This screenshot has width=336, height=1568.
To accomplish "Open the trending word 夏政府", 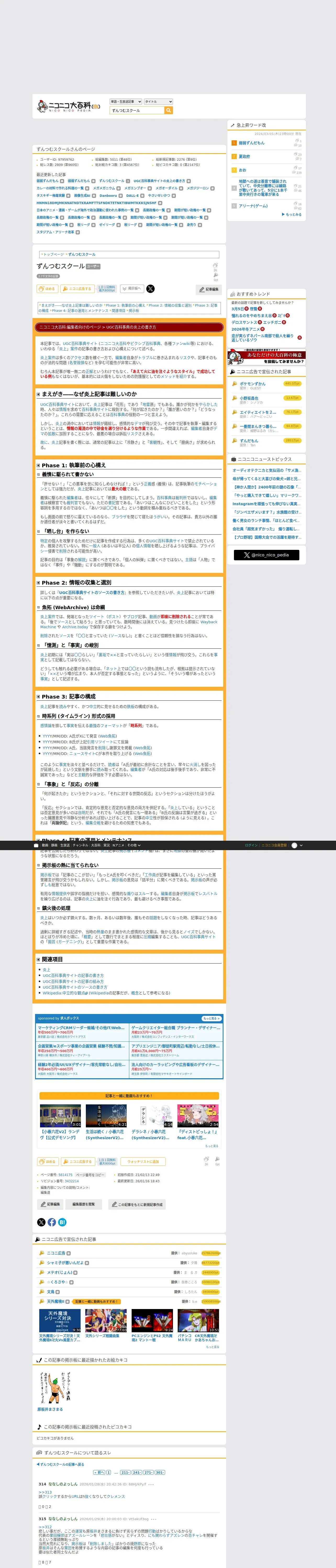I will click(244, 157).
